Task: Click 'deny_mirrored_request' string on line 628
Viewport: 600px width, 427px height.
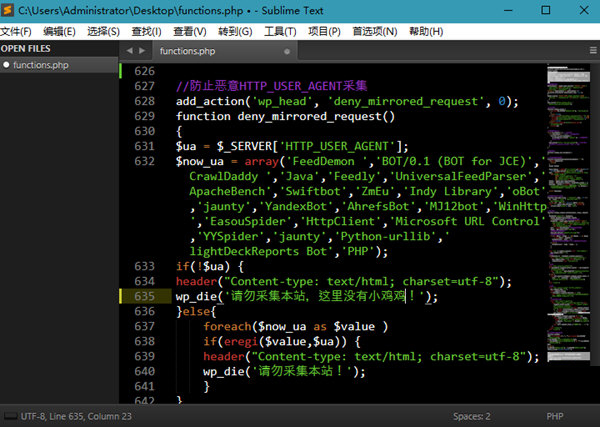Action: pos(406,101)
